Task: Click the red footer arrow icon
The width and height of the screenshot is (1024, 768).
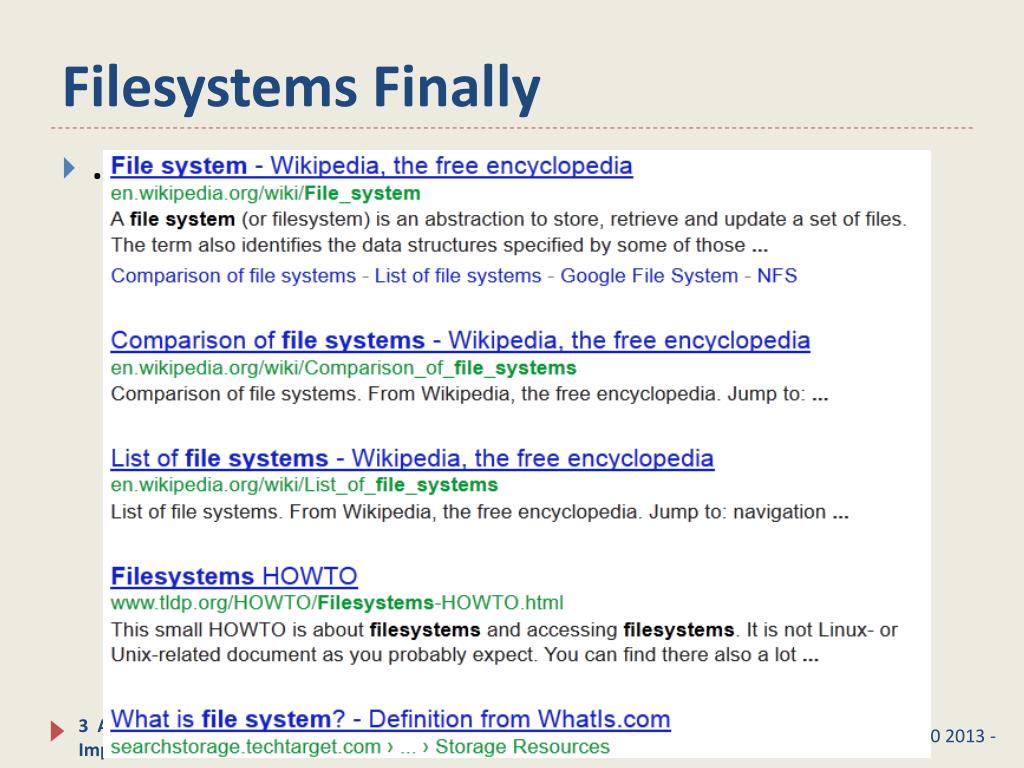Action: tap(57, 731)
